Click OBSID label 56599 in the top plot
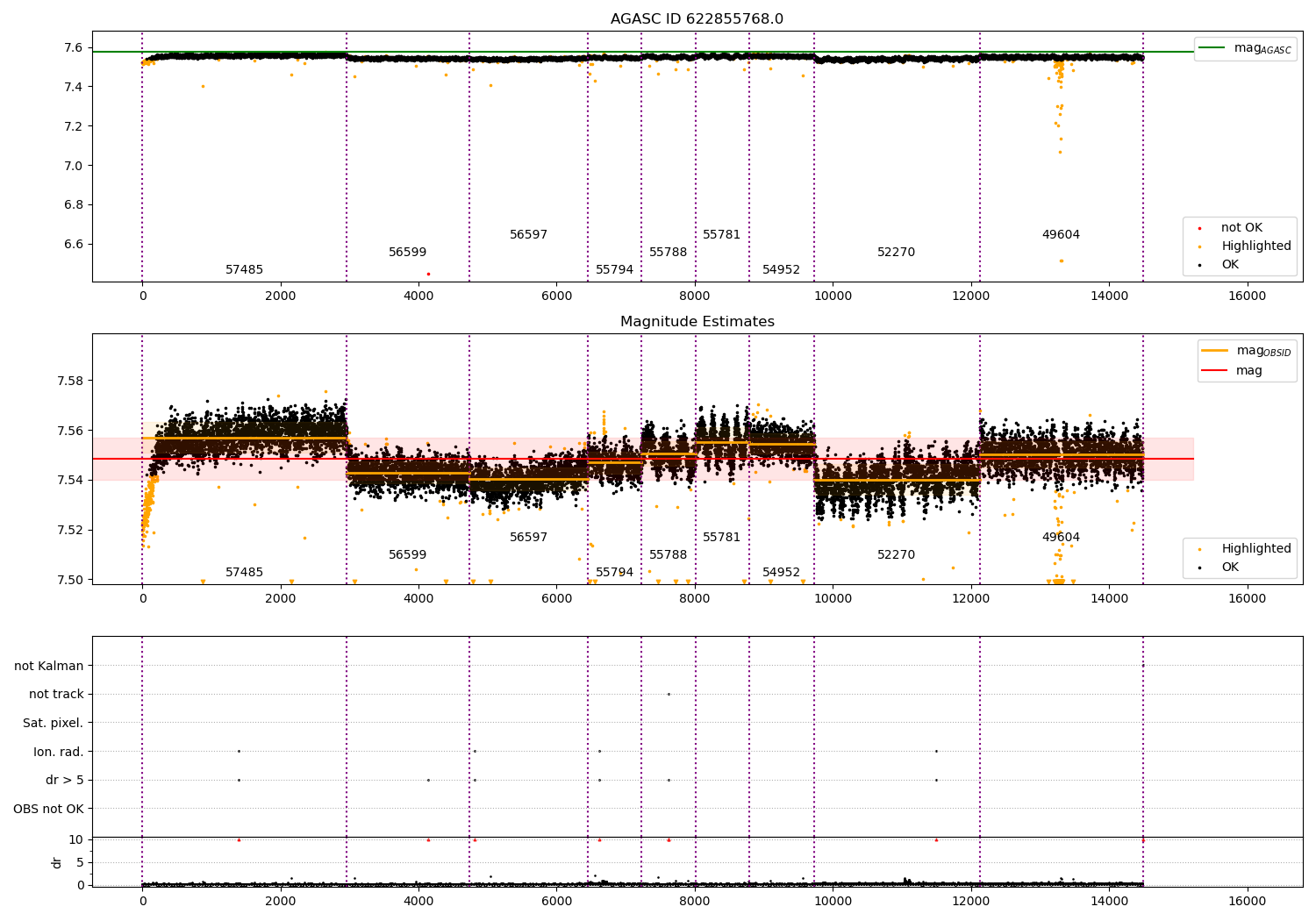 [x=407, y=253]
